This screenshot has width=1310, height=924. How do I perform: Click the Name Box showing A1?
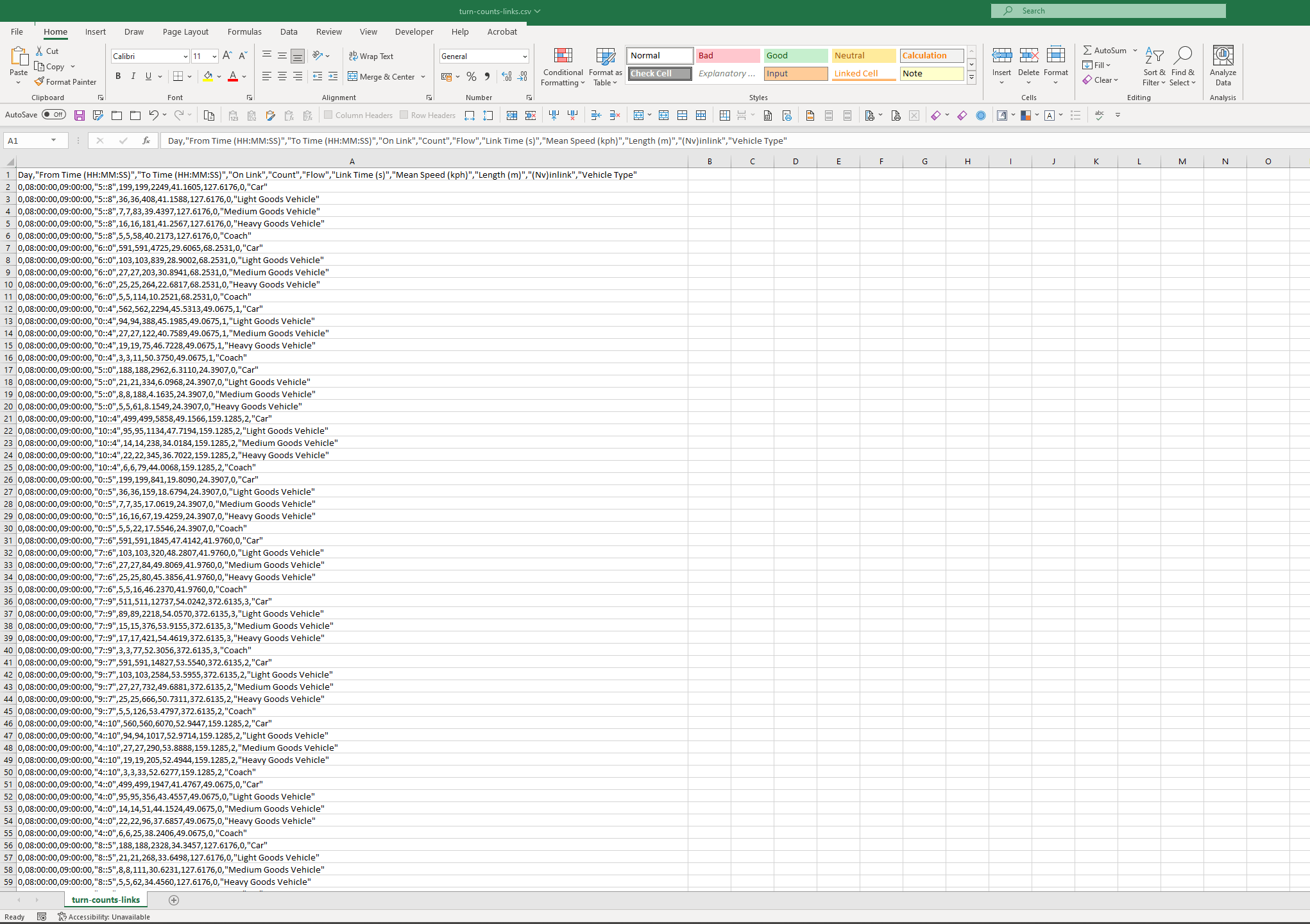[x=29, y=141]
